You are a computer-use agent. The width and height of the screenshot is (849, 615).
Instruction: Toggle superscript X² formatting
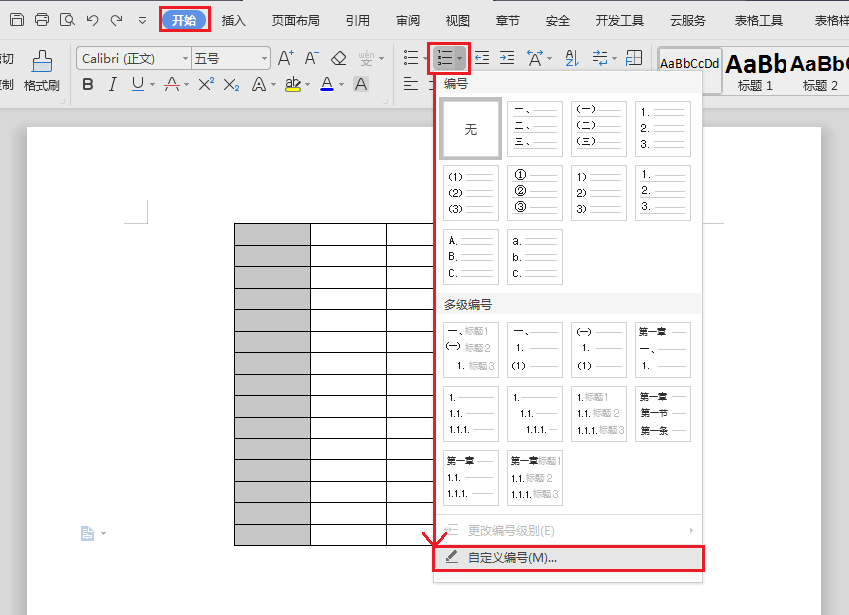tap(206, 84)
